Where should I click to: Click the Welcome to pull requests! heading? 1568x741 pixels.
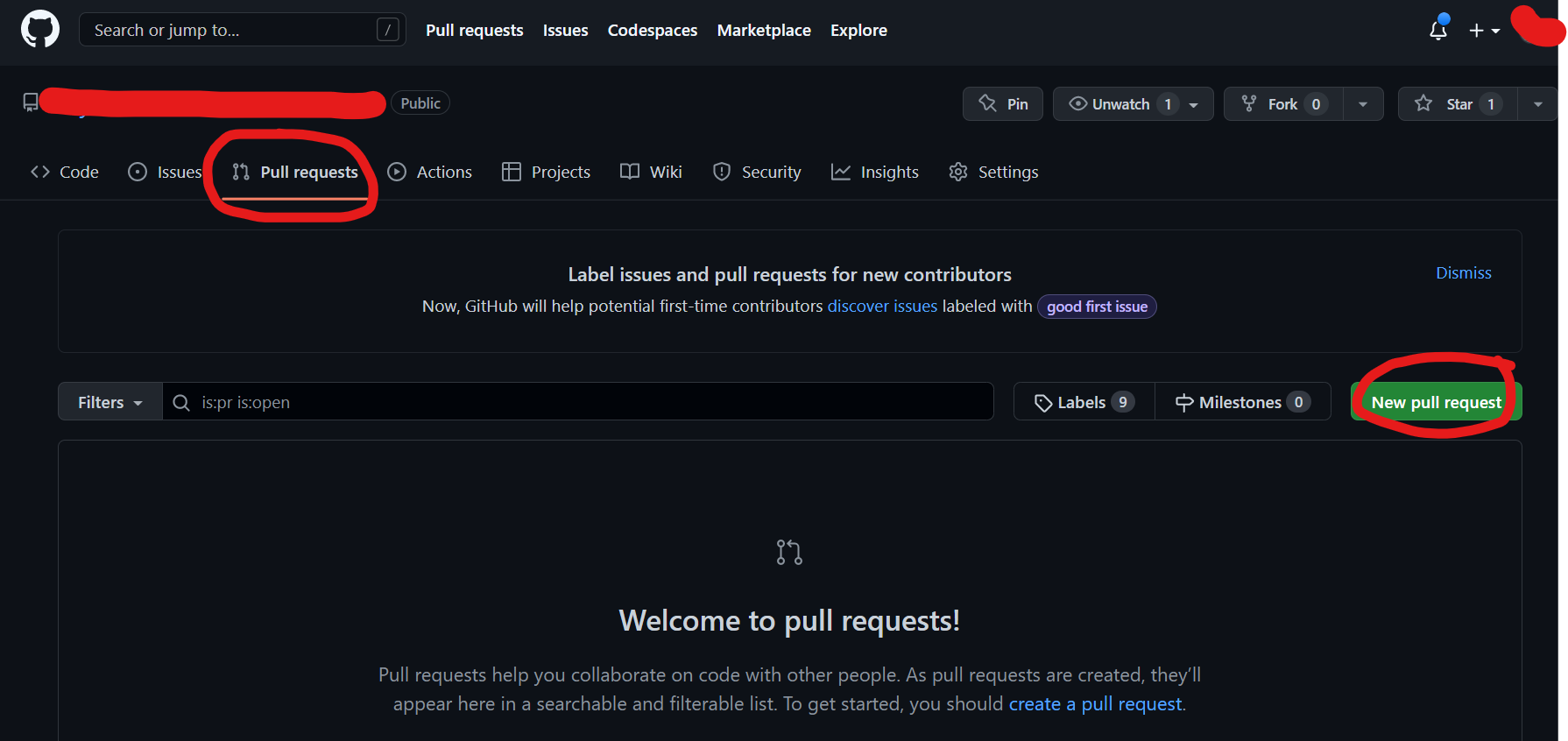click(789, 620)
